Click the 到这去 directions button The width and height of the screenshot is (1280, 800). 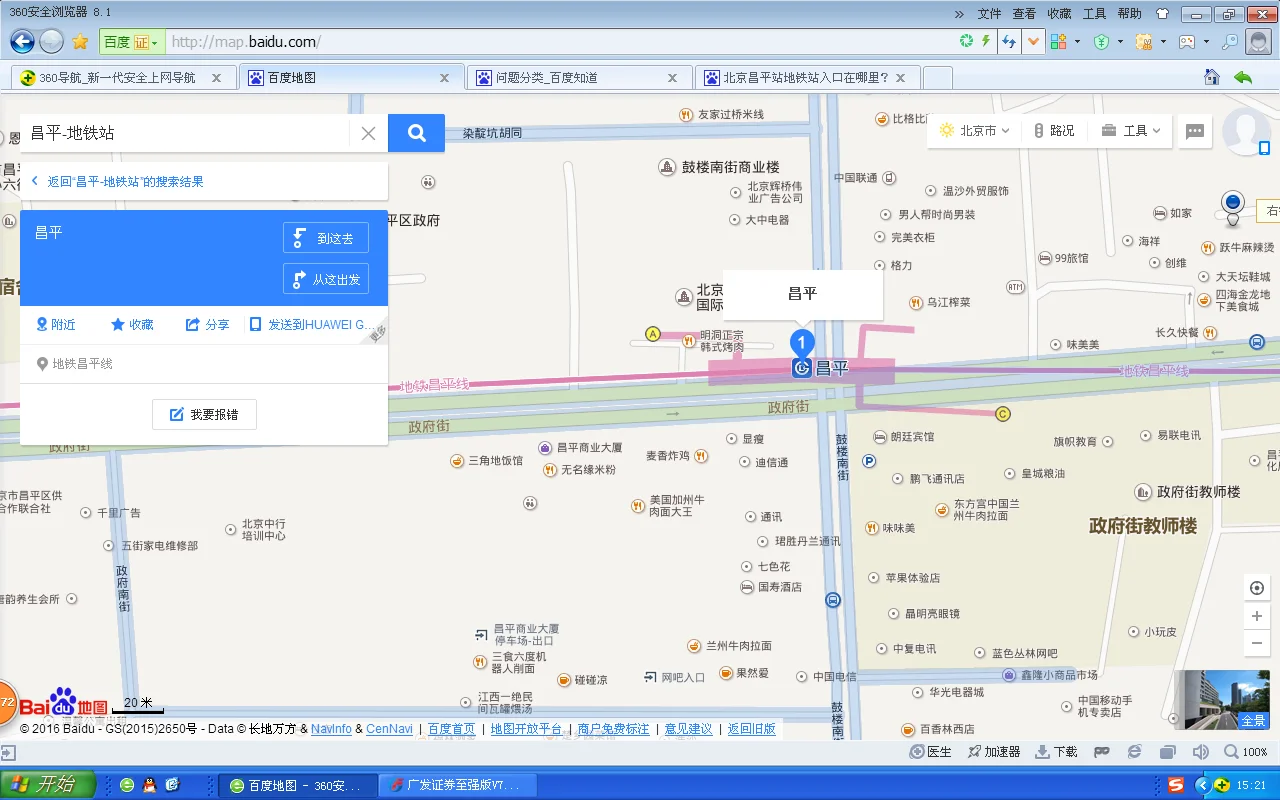click(x=326, y=237)
